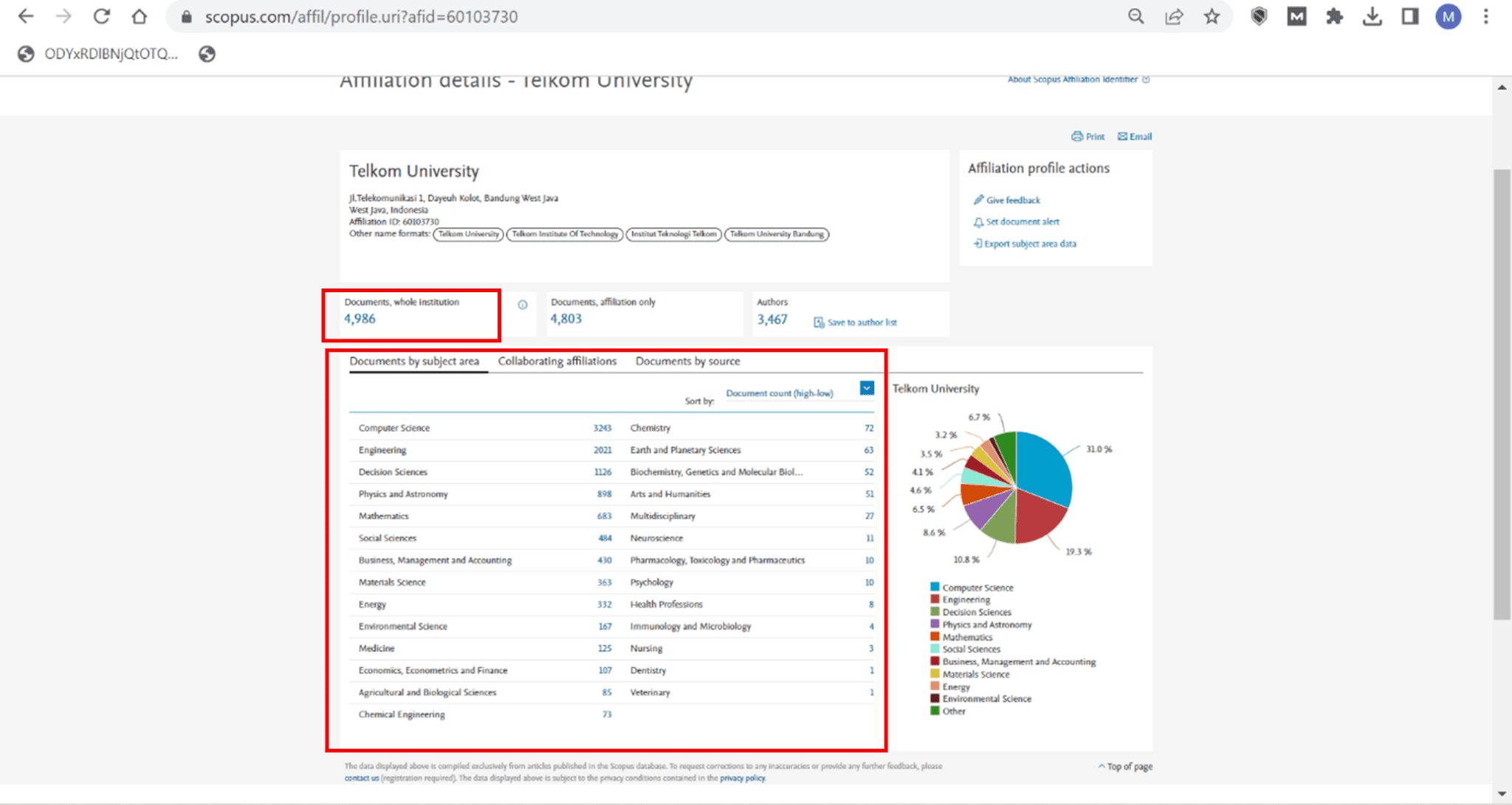The width and height of the screenshot is (1512, 805).
Task: Click Set document alert link
Action: coord(1022,221)
